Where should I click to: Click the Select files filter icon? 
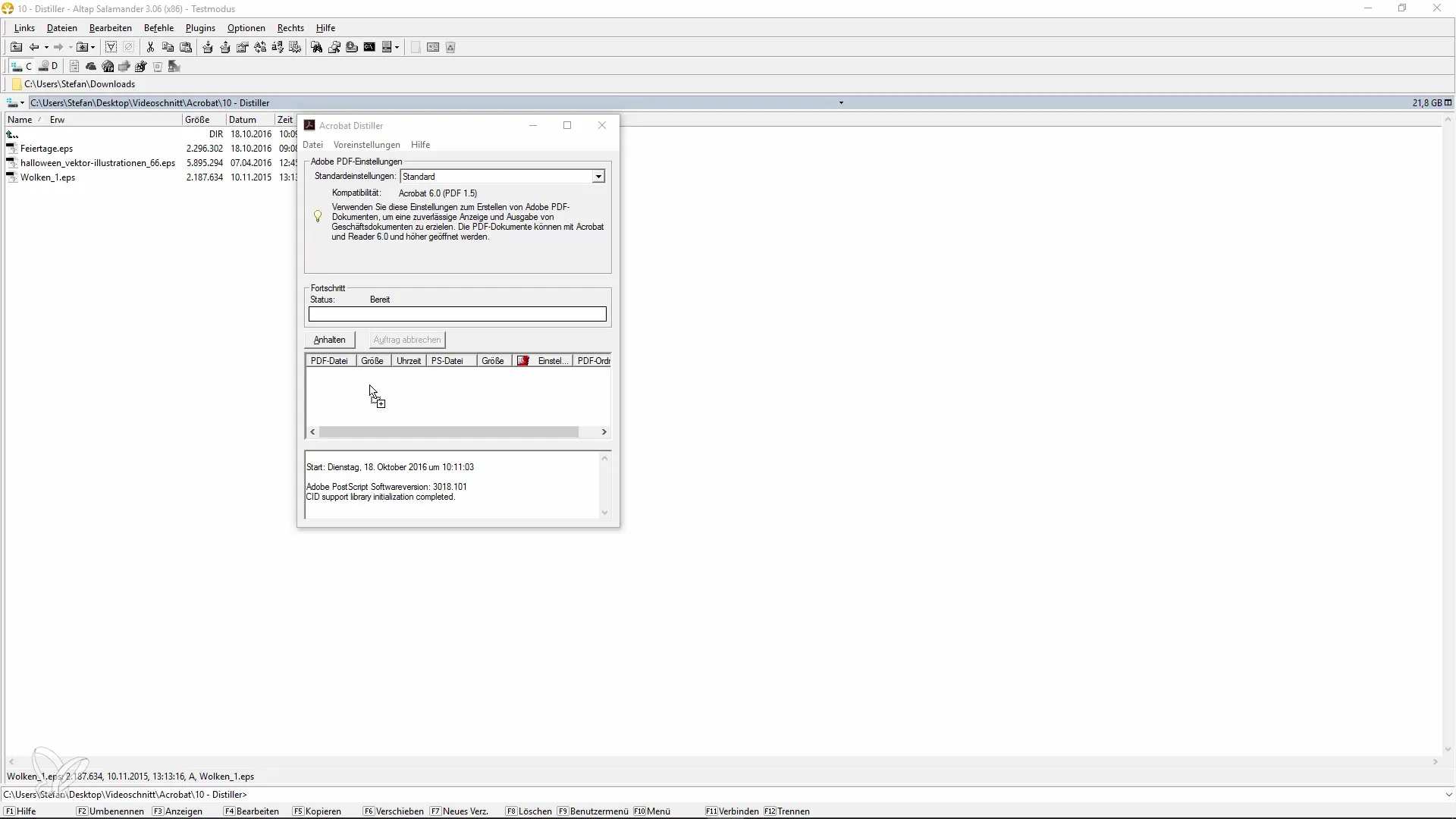tap(111, 47)
